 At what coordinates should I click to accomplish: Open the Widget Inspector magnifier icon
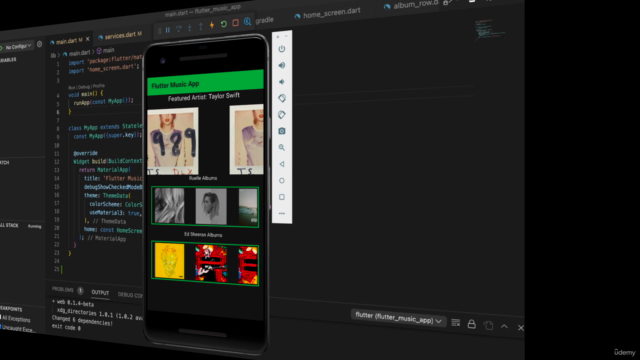click(x=247, y=22)
